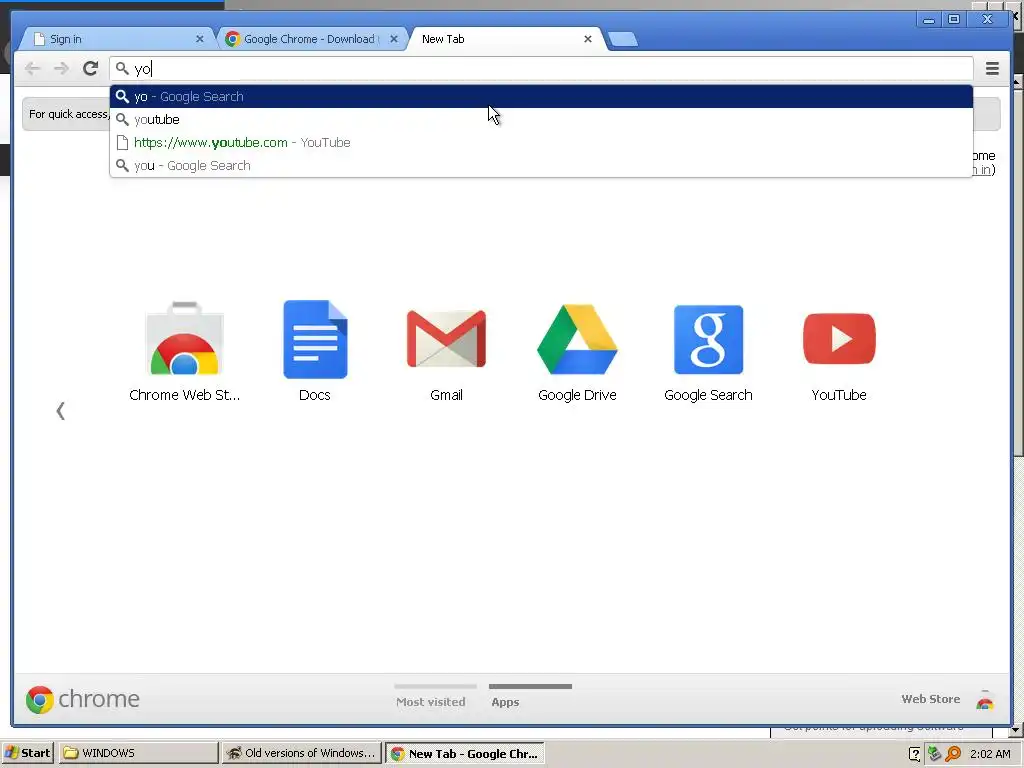The height and width of the screenshot is (768, 1024).
Task: Open the Windows Start button
Action: (28, 753)
